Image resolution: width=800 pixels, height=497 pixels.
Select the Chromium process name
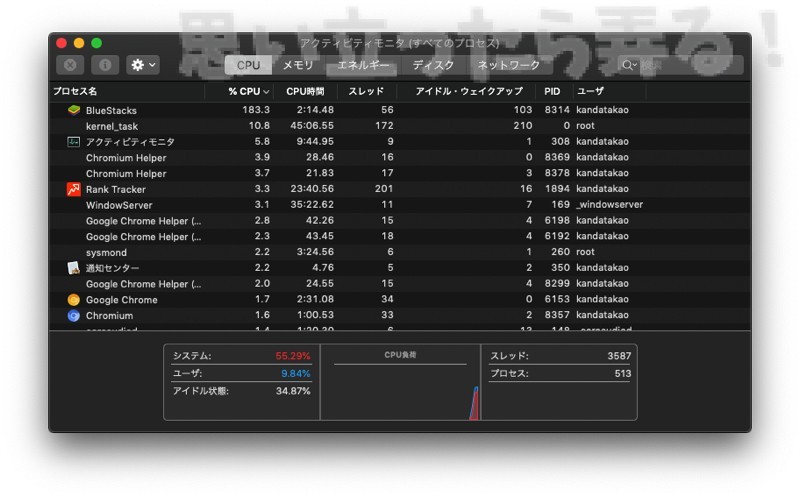109,315
